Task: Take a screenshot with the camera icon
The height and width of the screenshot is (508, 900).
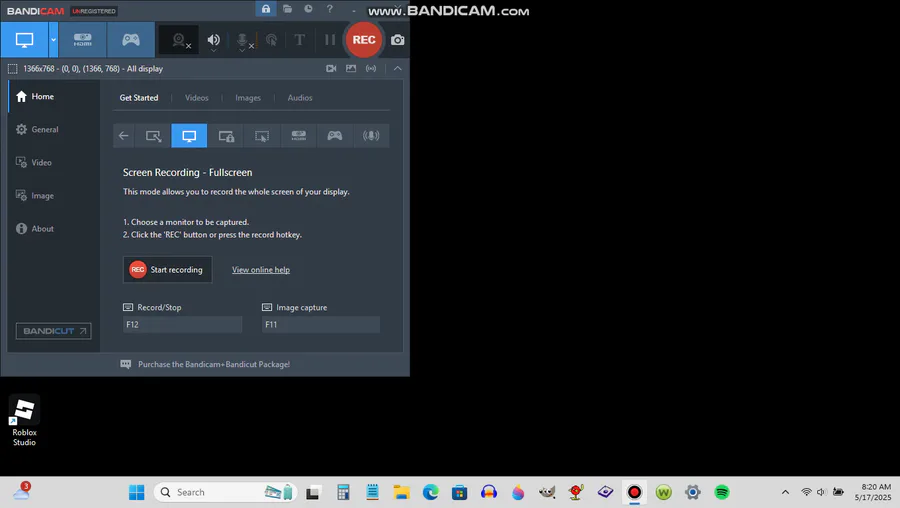Action: 397,40
